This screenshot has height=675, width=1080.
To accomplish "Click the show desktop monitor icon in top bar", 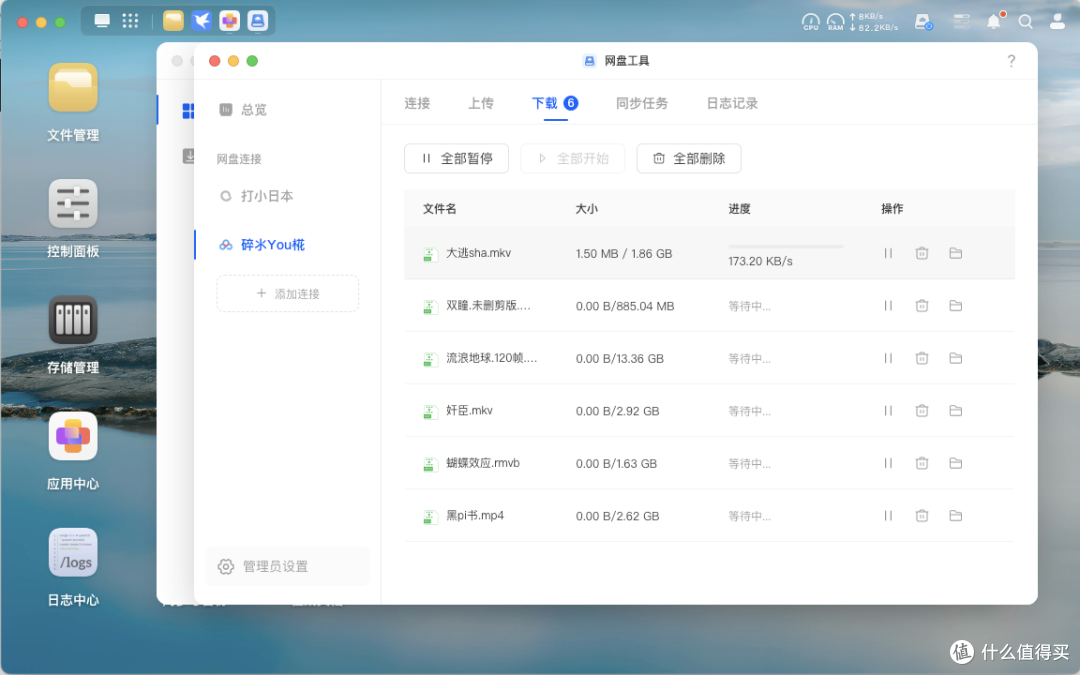I will (x=102, y=21).
